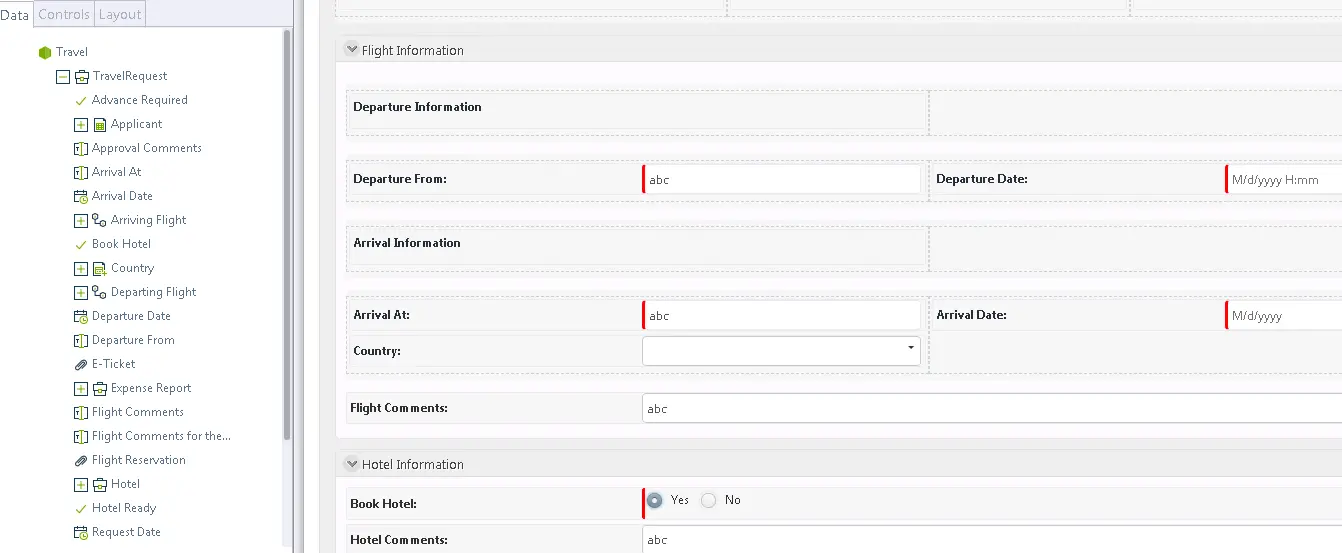Select the Flight Reservation tree item
This screenshot has width=1342, height=553.
point(139,460)
